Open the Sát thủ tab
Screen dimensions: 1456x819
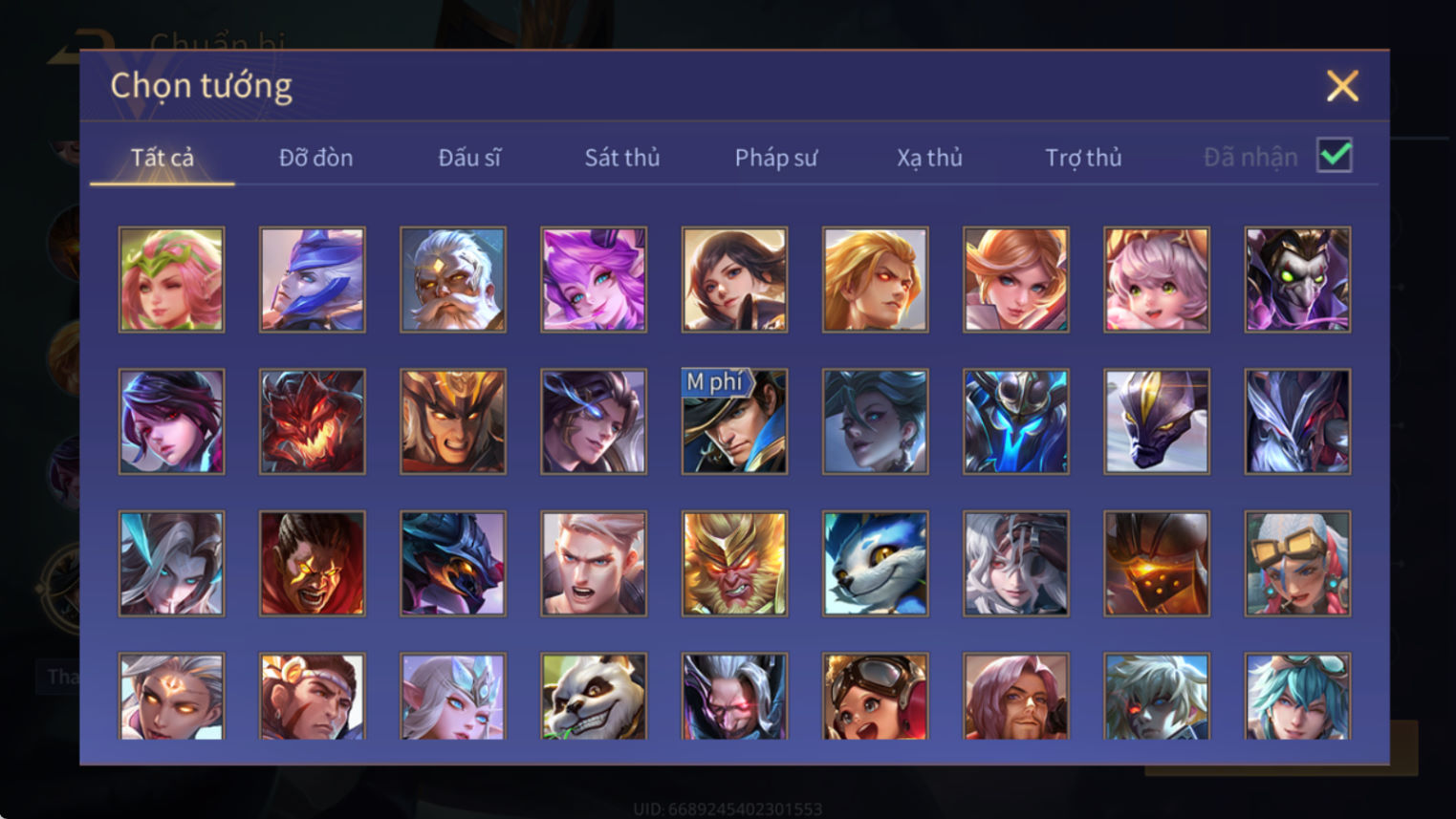622,158
